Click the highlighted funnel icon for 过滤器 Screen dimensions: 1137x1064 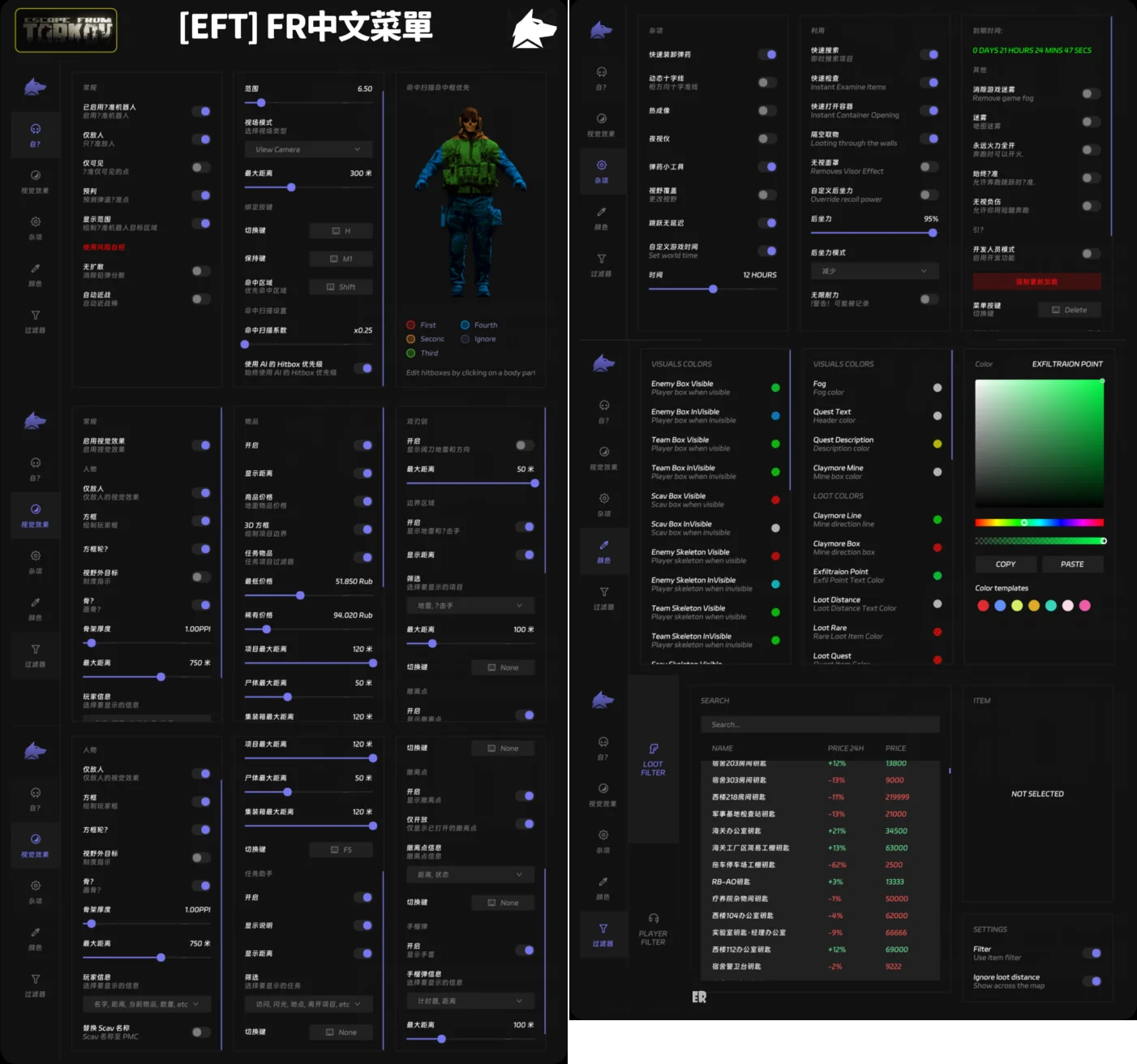[x=603, y=929]
